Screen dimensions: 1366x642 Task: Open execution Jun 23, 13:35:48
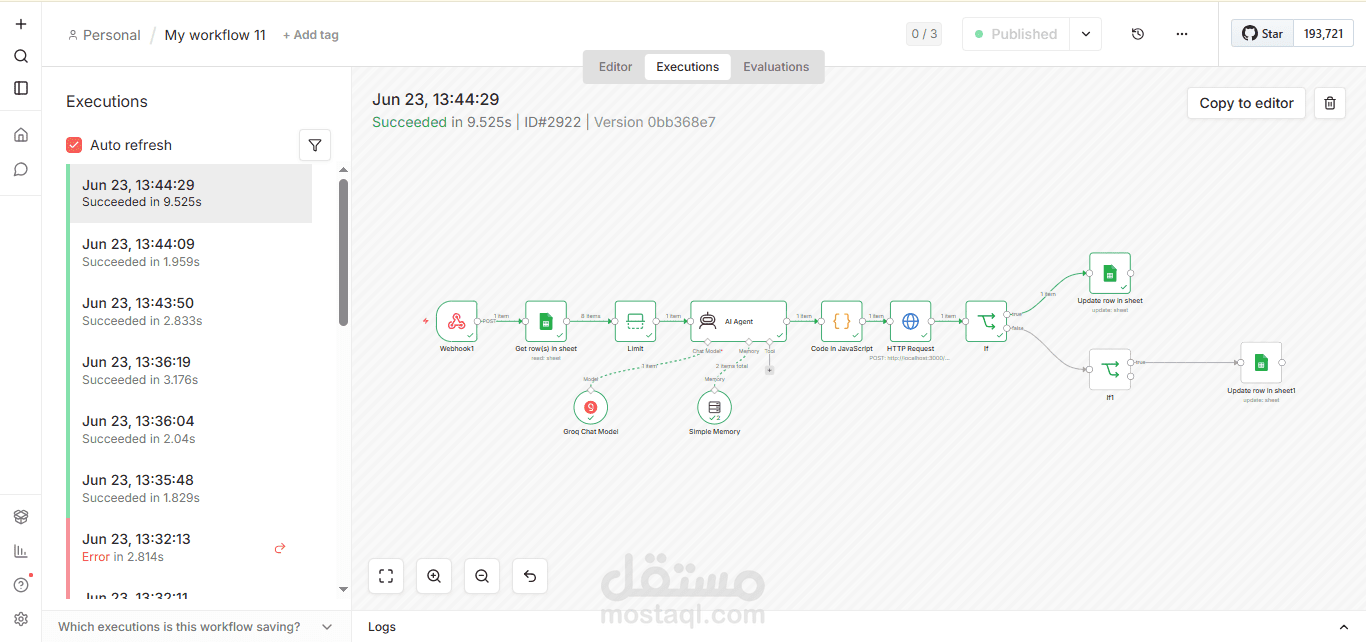coord(189,488)
